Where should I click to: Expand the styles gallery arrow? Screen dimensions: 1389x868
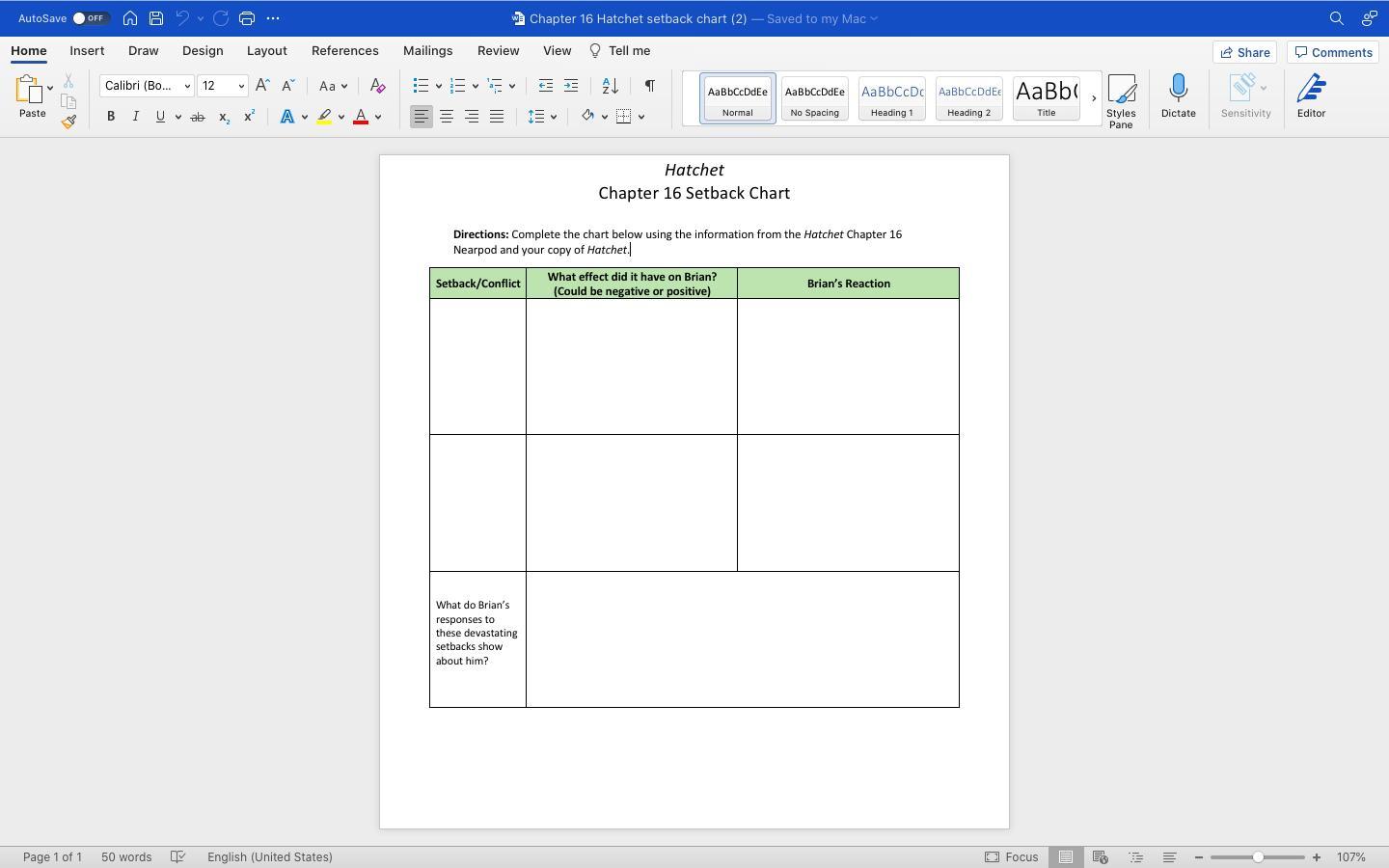pyautogui.click(x=1094, y=98)
